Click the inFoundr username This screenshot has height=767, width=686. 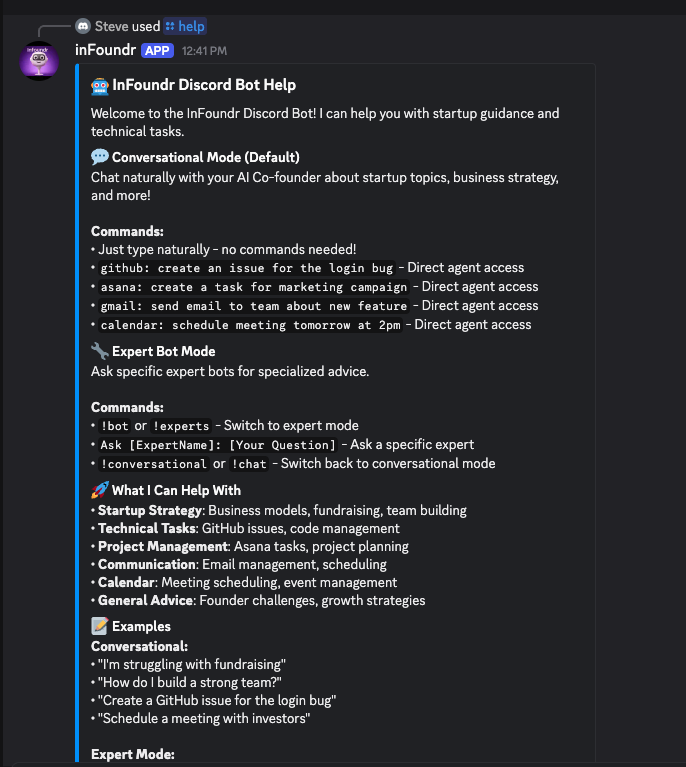(x=105, y=50)
